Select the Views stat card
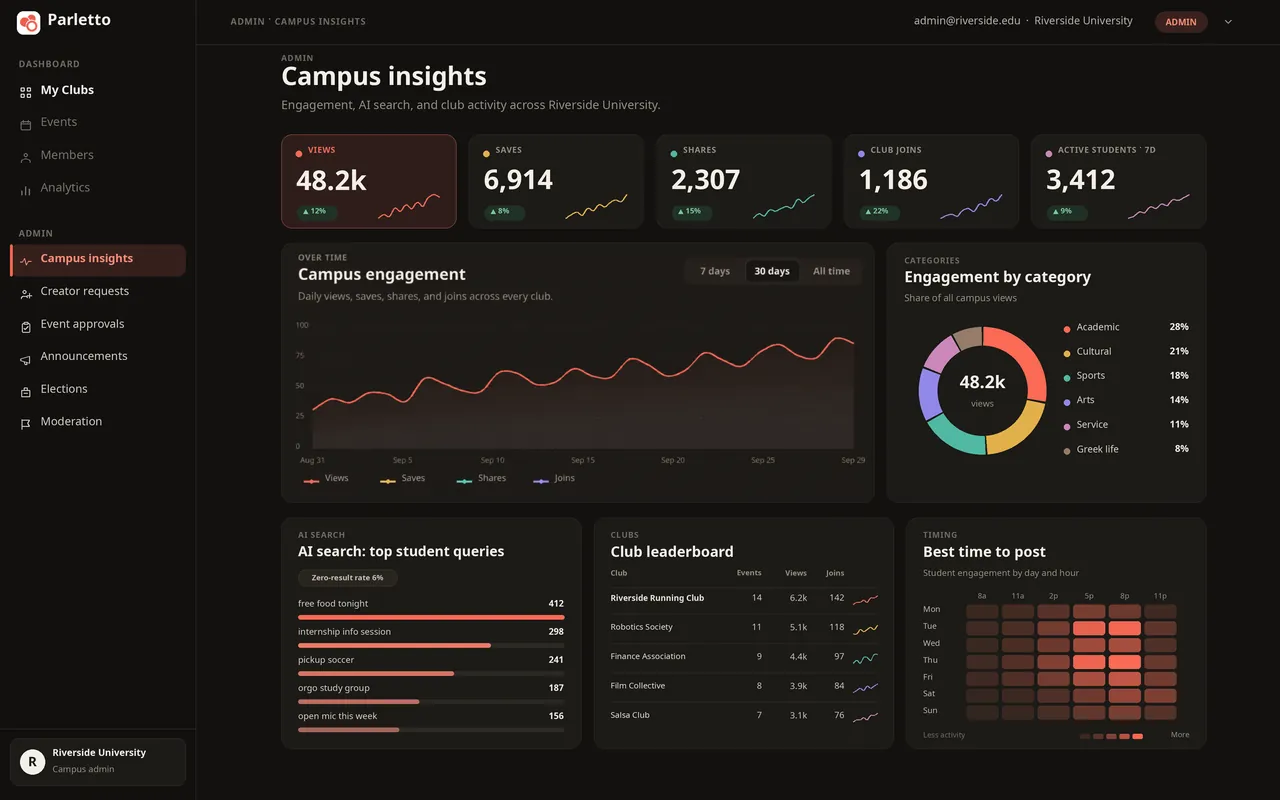Viewport: 1280px width, 800px height. click(x=369, y=182)
